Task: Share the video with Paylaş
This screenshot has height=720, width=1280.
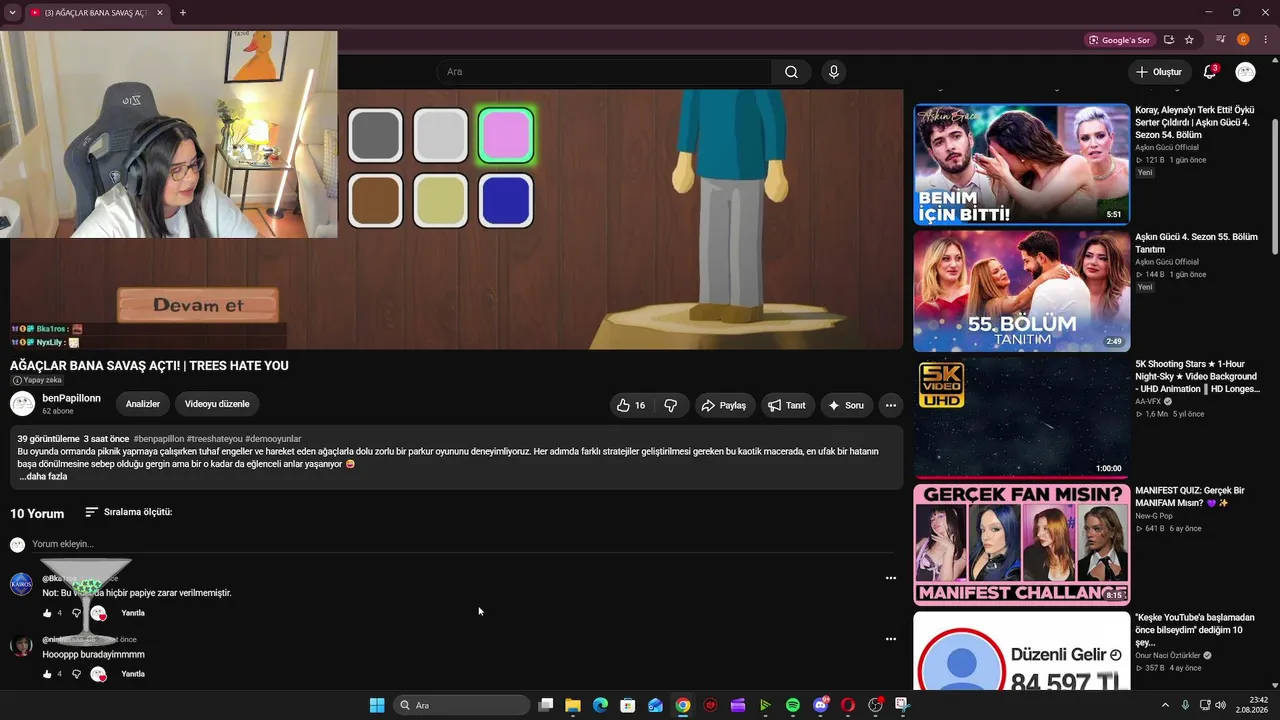Action: click(x=724, y=405)
